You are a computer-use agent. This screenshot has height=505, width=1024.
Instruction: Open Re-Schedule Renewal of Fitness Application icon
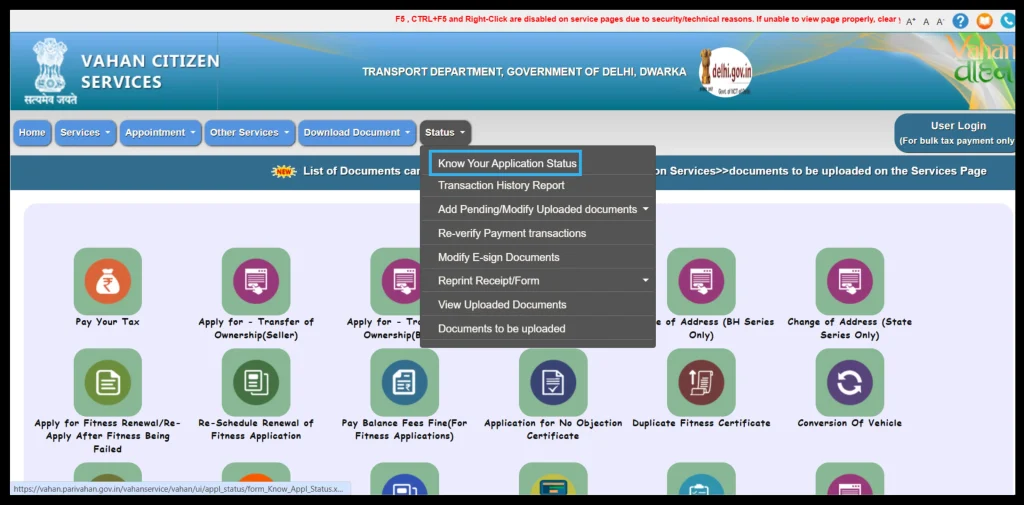click(x=256, y=382)
